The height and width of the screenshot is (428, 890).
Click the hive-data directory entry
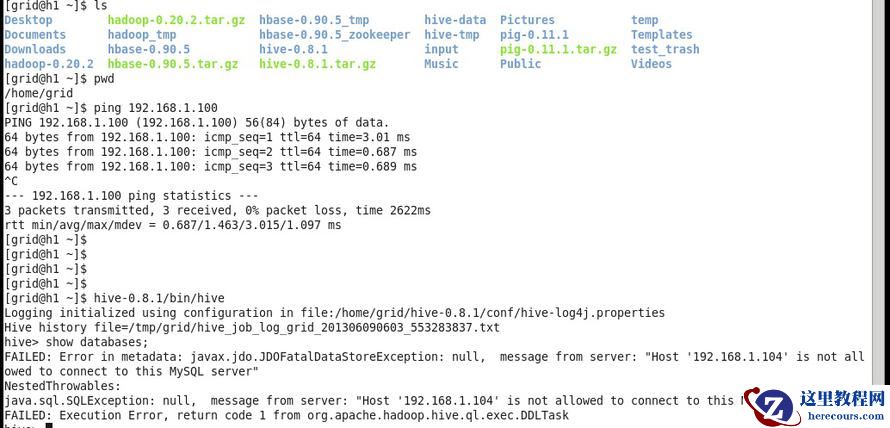[455, 20]
